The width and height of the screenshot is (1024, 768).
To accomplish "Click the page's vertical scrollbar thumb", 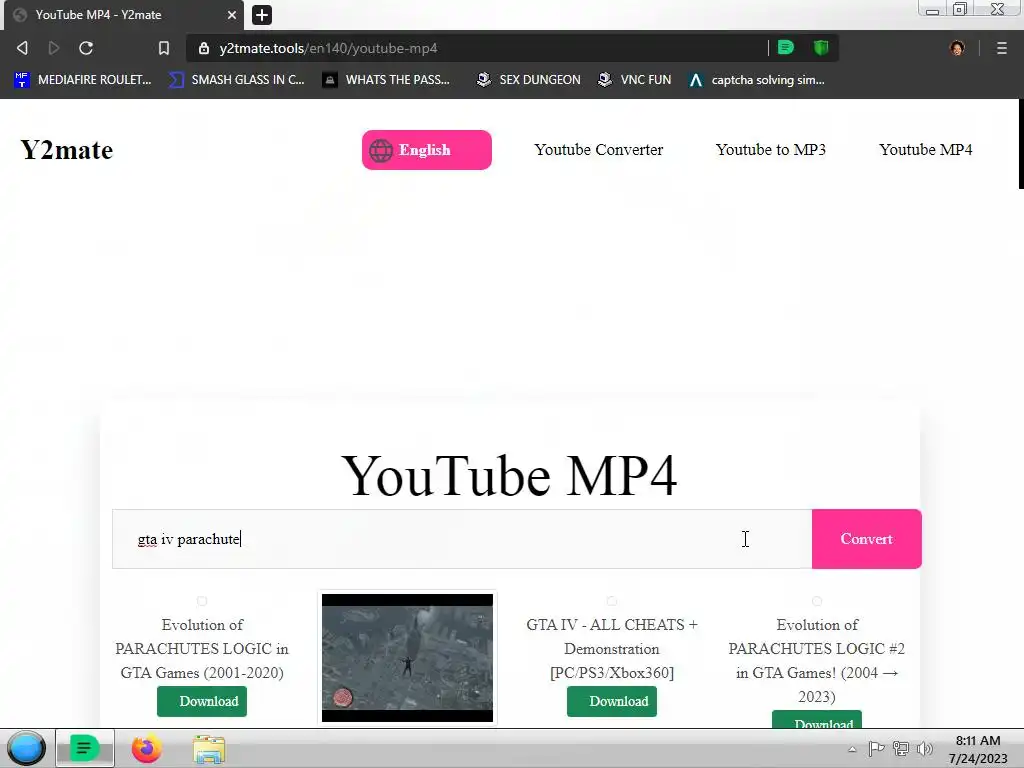I will click(1021, 144).
